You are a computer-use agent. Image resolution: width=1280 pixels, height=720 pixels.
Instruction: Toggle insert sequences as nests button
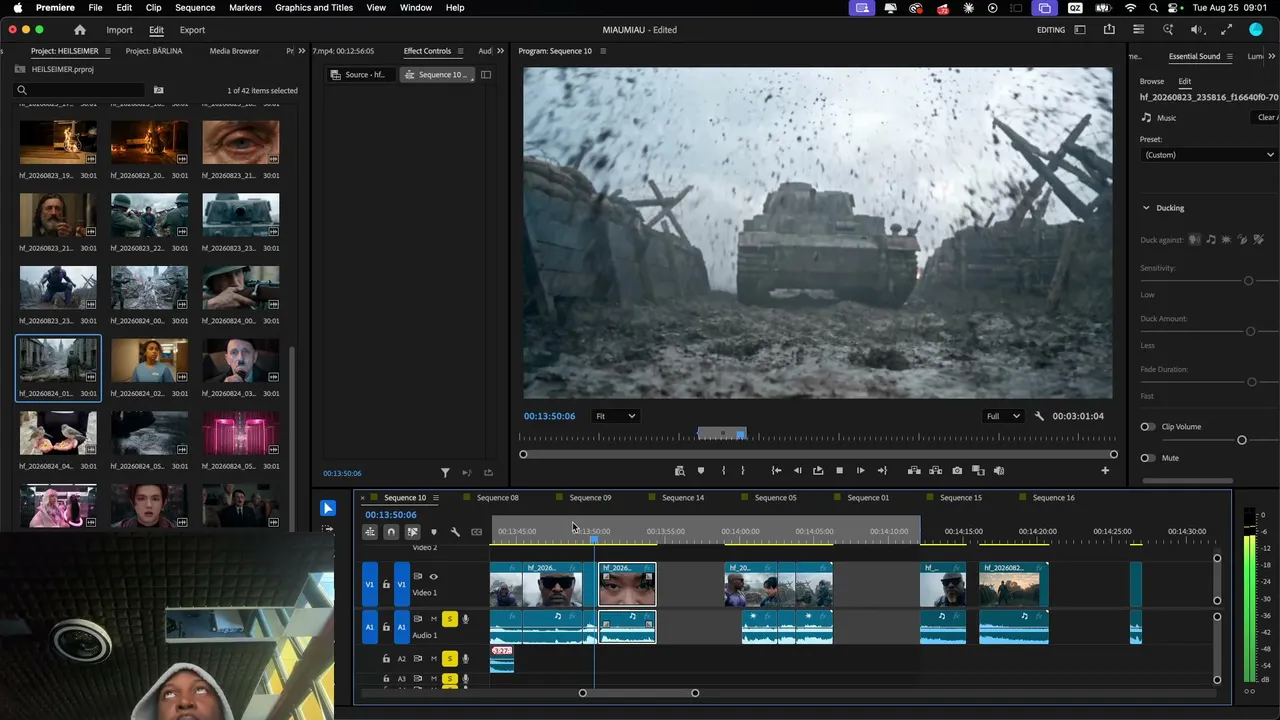(370, 532)
